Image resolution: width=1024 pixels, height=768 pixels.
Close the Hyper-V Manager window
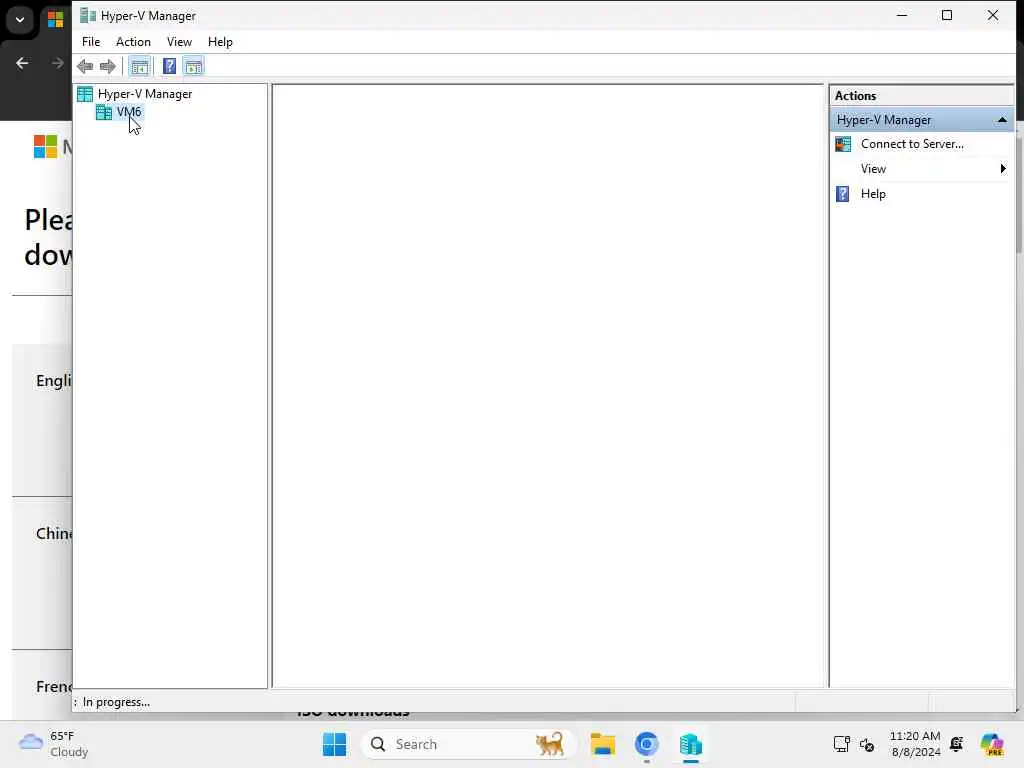[993, 15]
